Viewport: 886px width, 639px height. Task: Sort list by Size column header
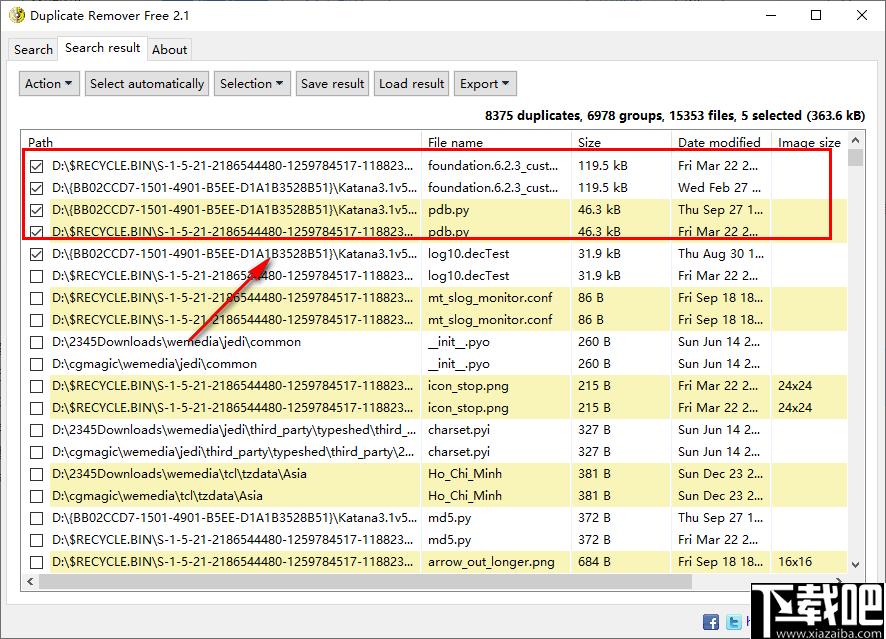621,142
